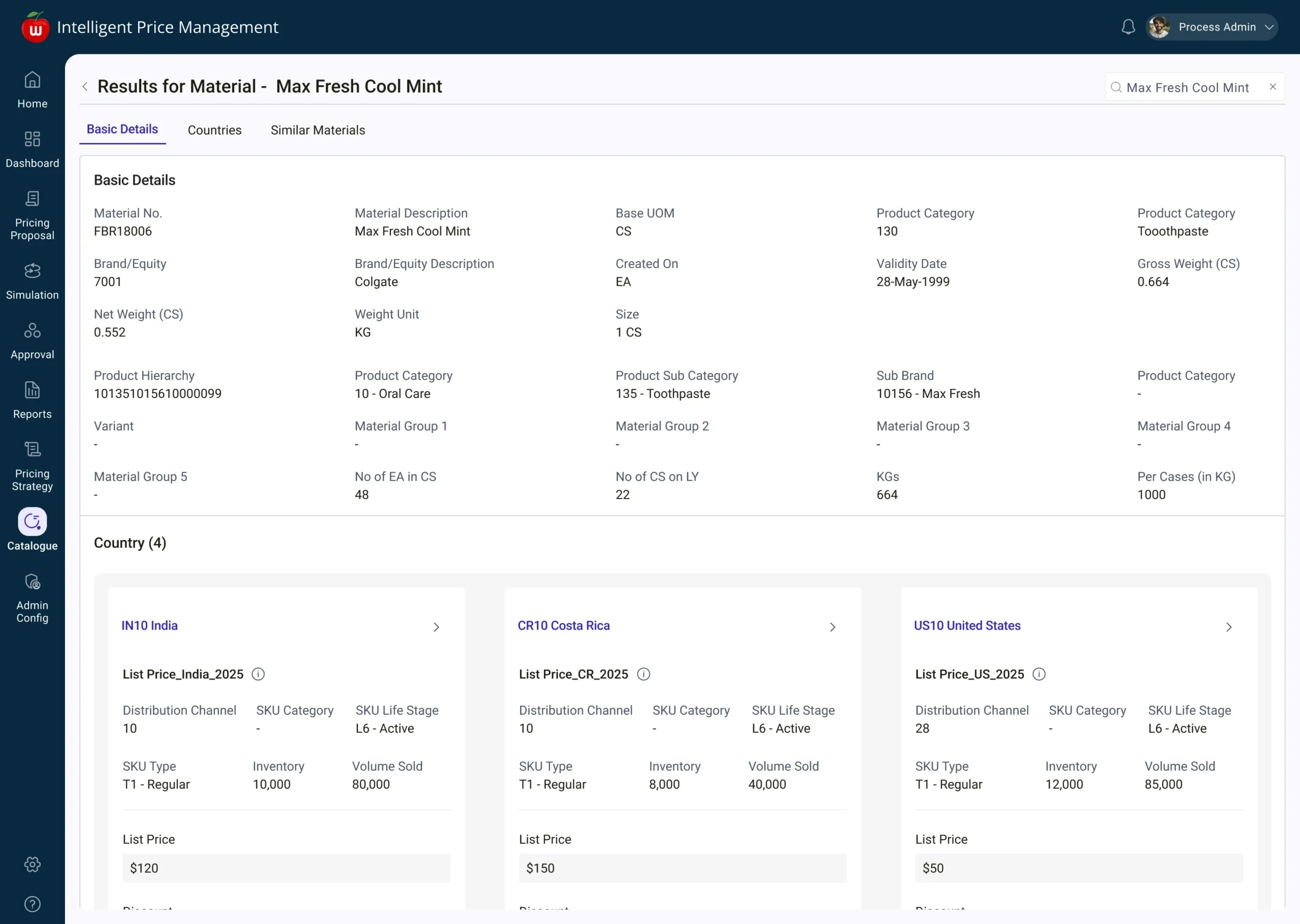Go to Pricing Proposal in sidebar

point(32,216)
